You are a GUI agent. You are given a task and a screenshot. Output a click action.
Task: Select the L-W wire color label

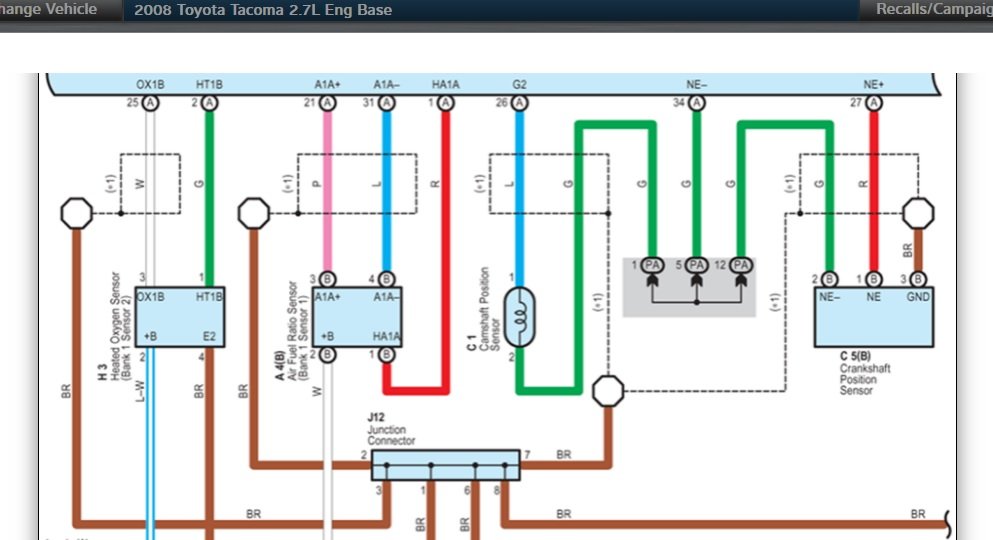(140, 391)
